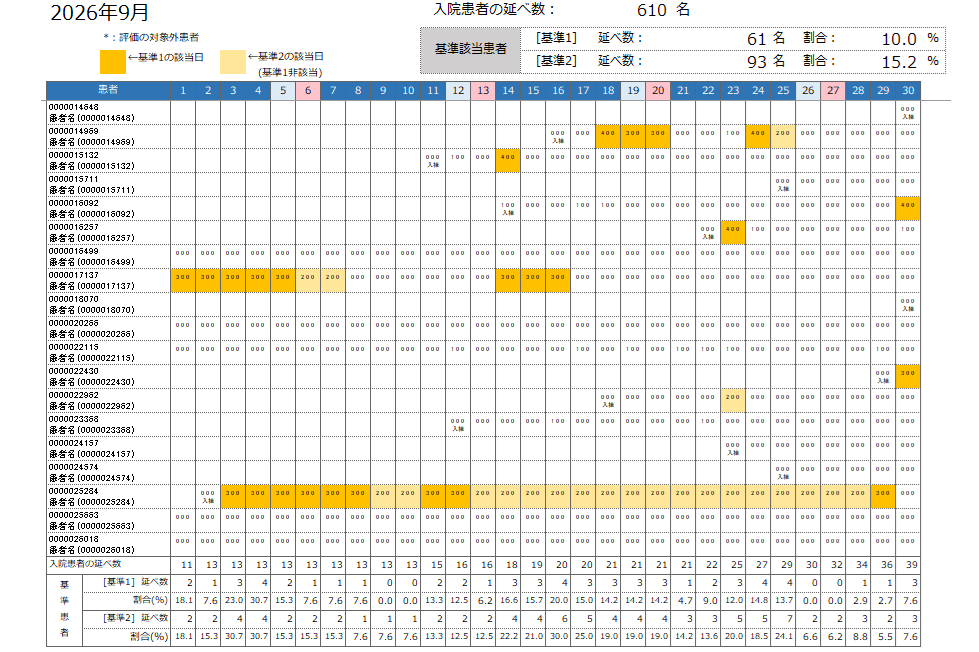This screenshot has height=652, width=979.
Task: Click patient row 0000024157
Action: (483, 448)
